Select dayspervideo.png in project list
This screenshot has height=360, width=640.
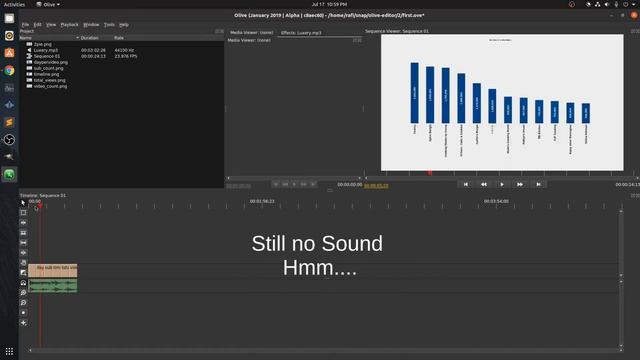[51, 62]
